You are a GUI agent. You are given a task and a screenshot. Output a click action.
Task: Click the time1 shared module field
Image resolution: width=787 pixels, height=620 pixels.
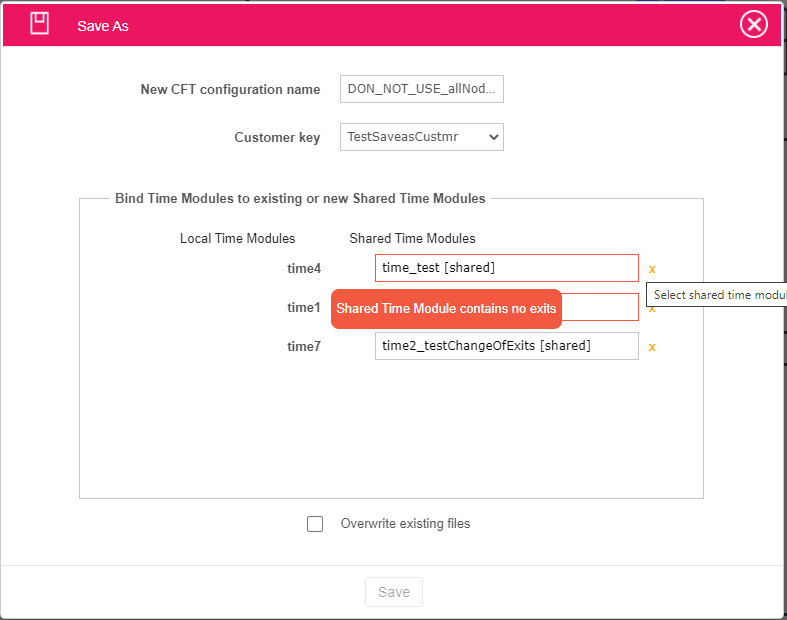tap(600, 307)
